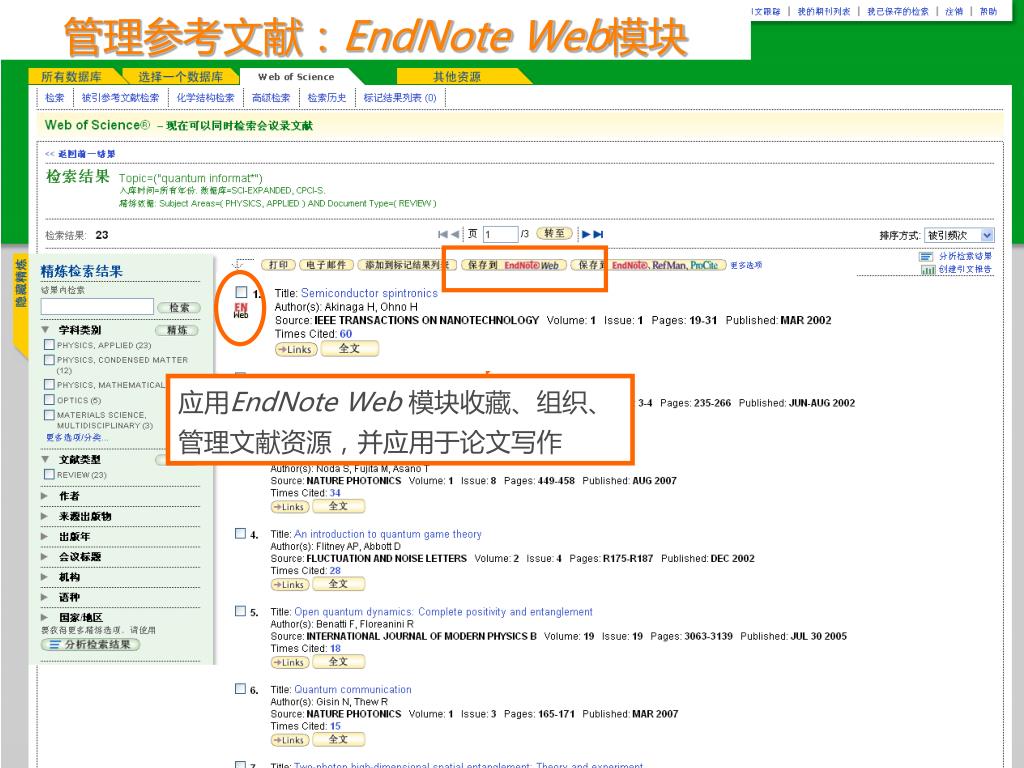Click Times Cited 60 link
Image resolution: width=1024 pixels, height=768 pixels.
coord(345,334)
